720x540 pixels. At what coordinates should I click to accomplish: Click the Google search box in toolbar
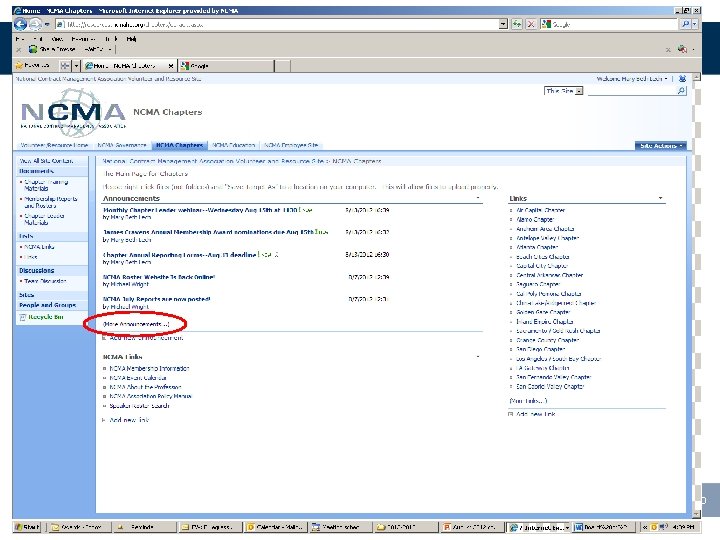coord(611,24)
